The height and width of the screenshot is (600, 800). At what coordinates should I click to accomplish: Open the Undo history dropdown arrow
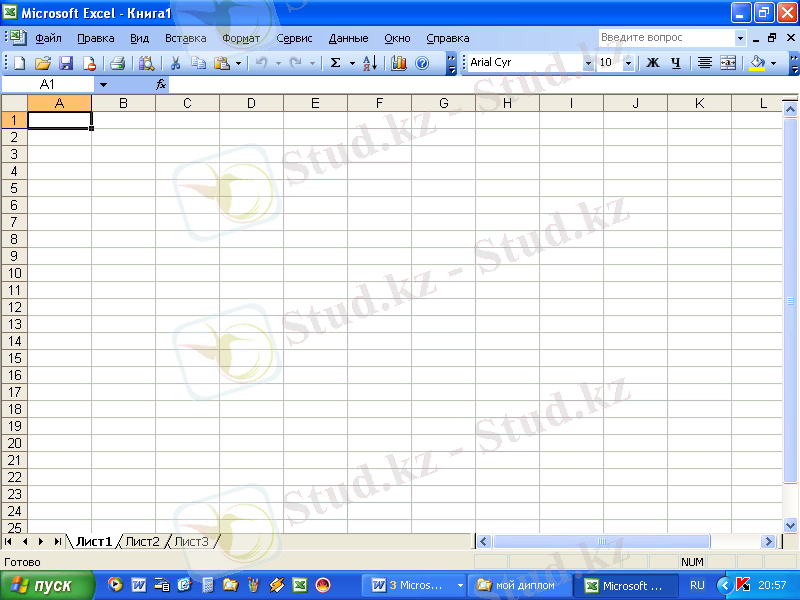(x=278, y=64)
